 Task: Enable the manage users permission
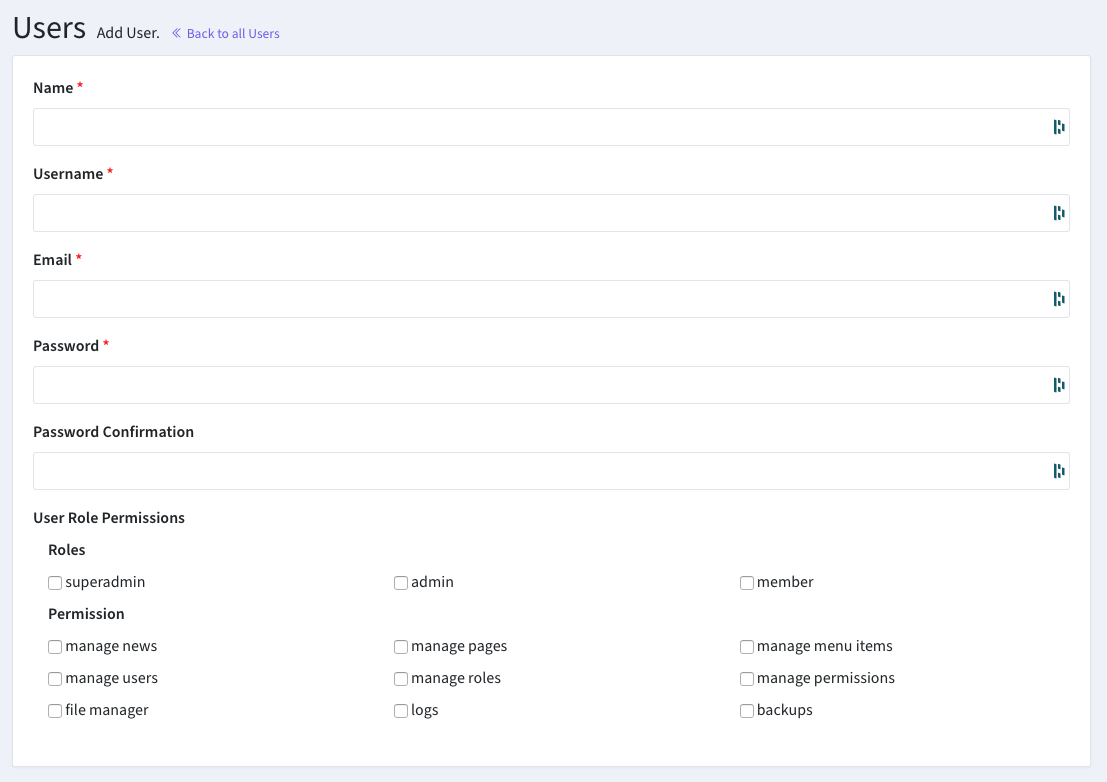point(55,679)
